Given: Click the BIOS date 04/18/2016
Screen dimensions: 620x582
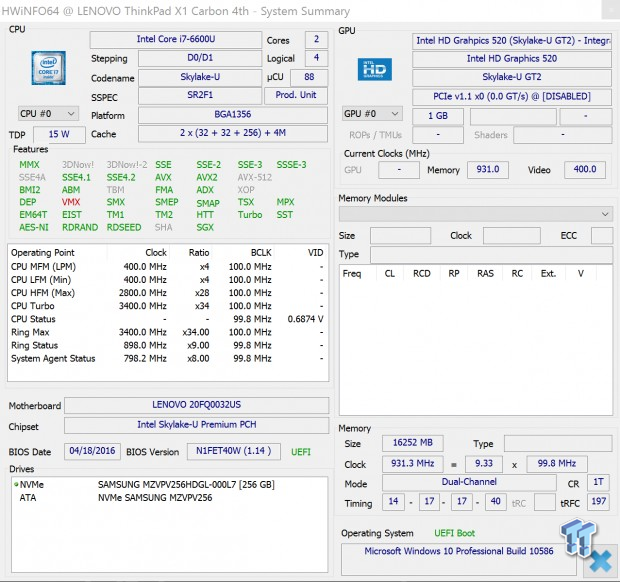Looking at the screenshot, I should coord(92,451).
